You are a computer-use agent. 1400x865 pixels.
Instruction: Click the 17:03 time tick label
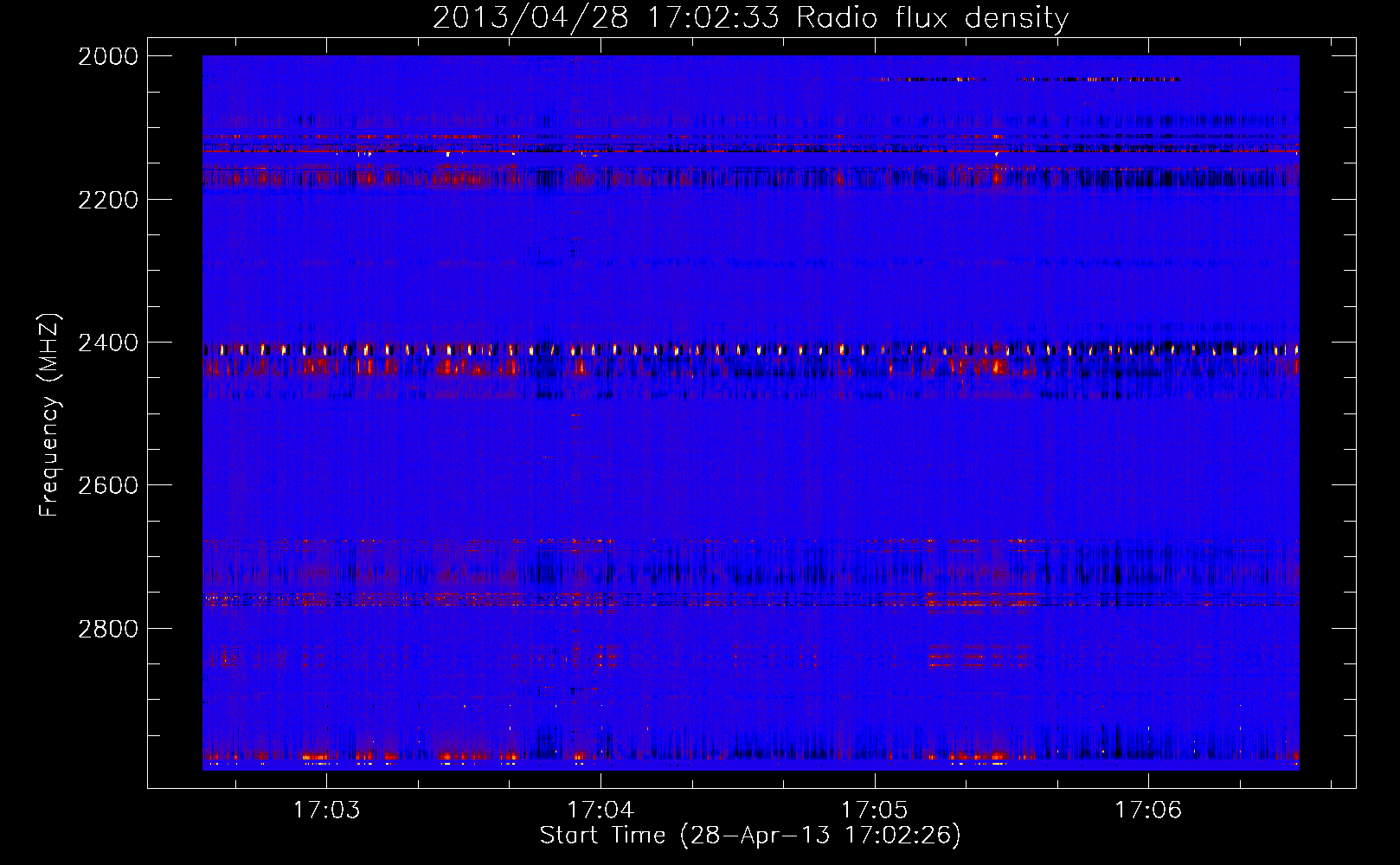pos(326,811)
